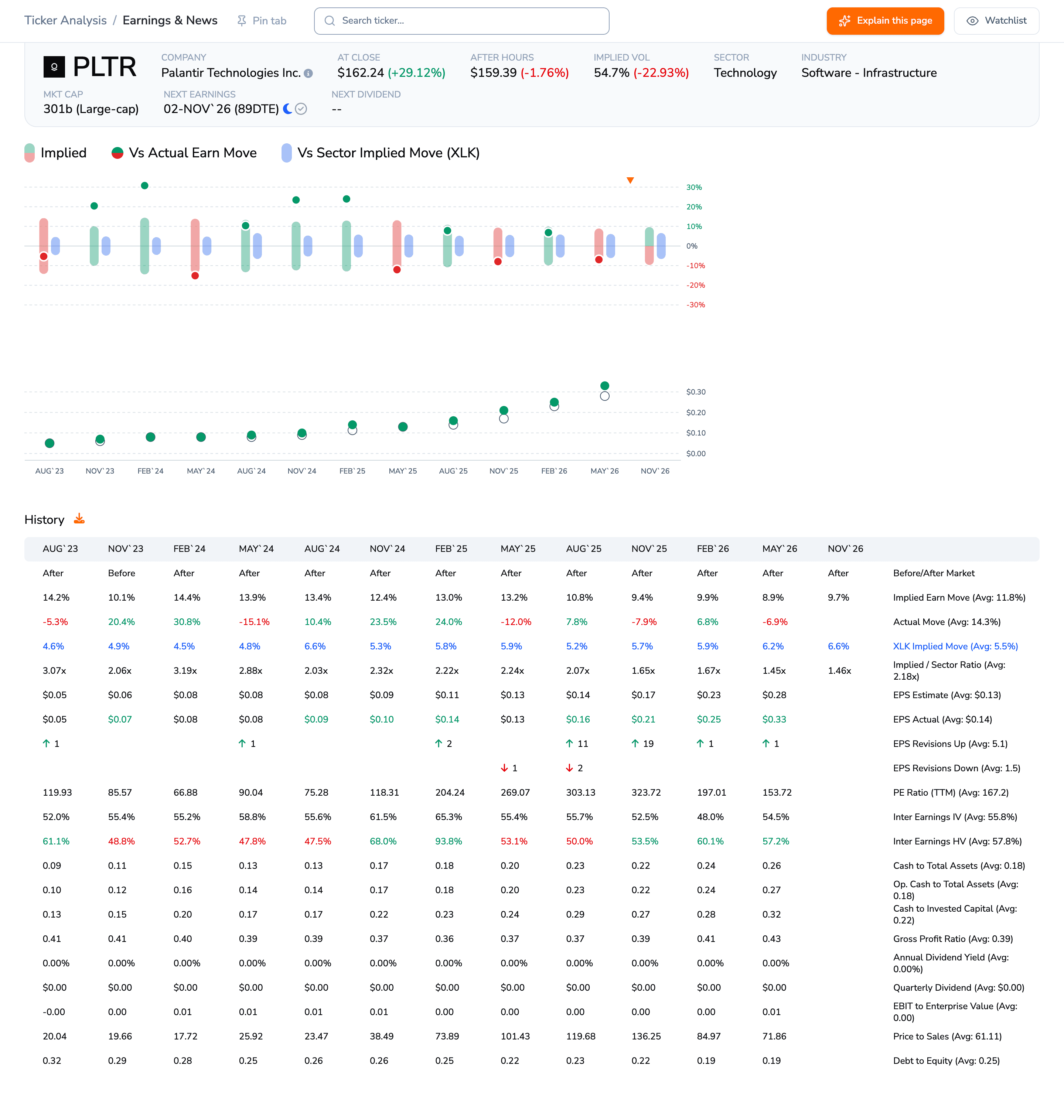The image size is (1064, 1120).
Task: Click the 93.8% inter earnings HV value
Action: coord(448,841)
